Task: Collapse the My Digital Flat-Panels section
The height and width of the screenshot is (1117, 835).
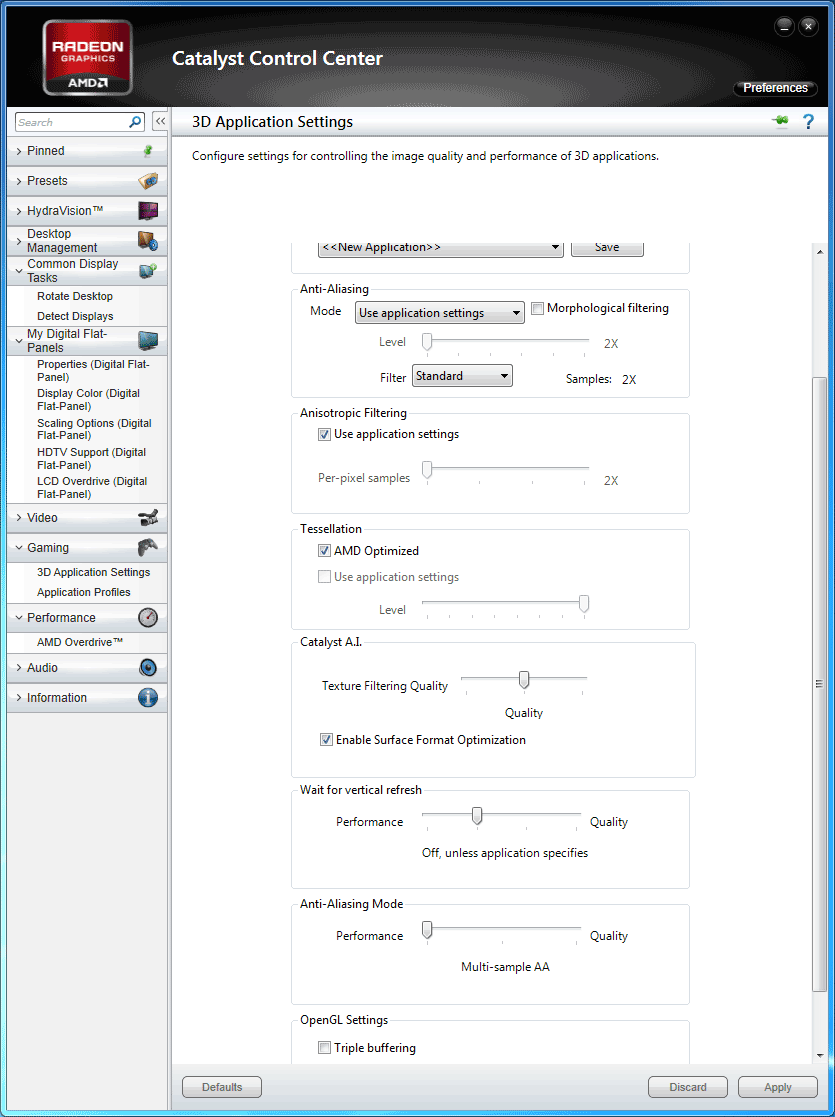Action: [x=19, y=341]
